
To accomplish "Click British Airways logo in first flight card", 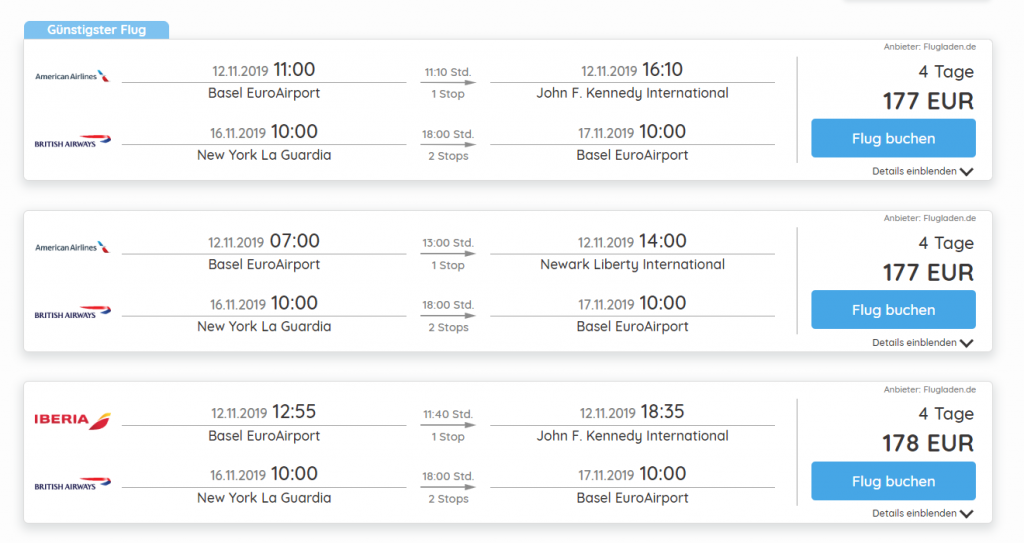I will (x=72, y=143).
